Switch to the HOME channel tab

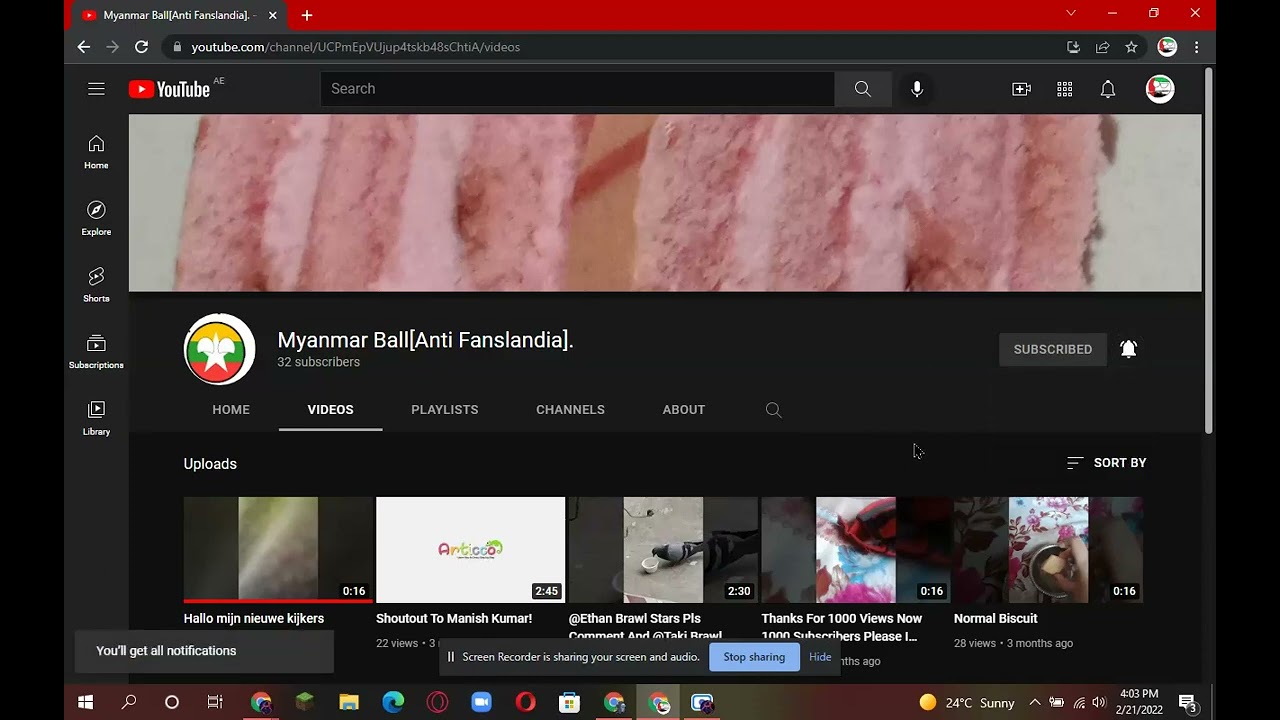point(231,410)
